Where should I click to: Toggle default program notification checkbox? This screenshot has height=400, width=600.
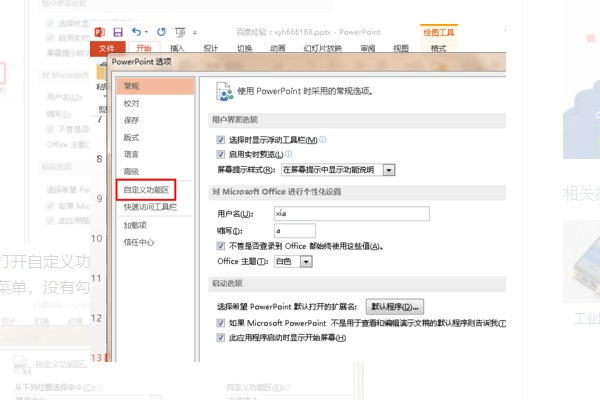coord(220,323)
